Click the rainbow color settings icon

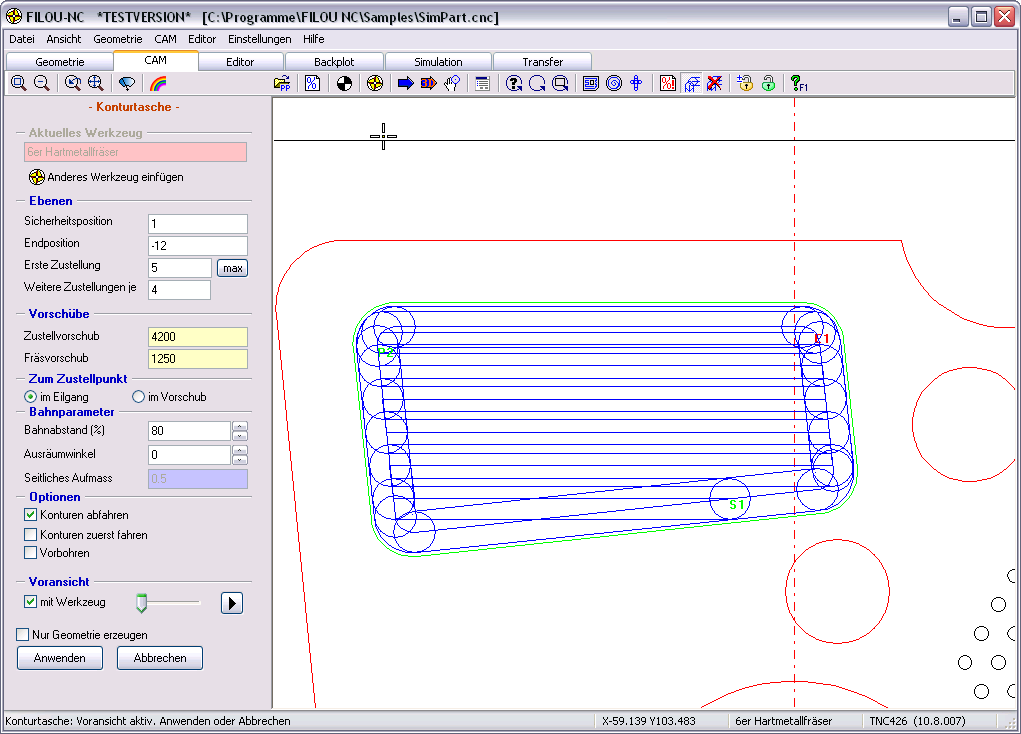pyautogui.click(x=158, y=84)
